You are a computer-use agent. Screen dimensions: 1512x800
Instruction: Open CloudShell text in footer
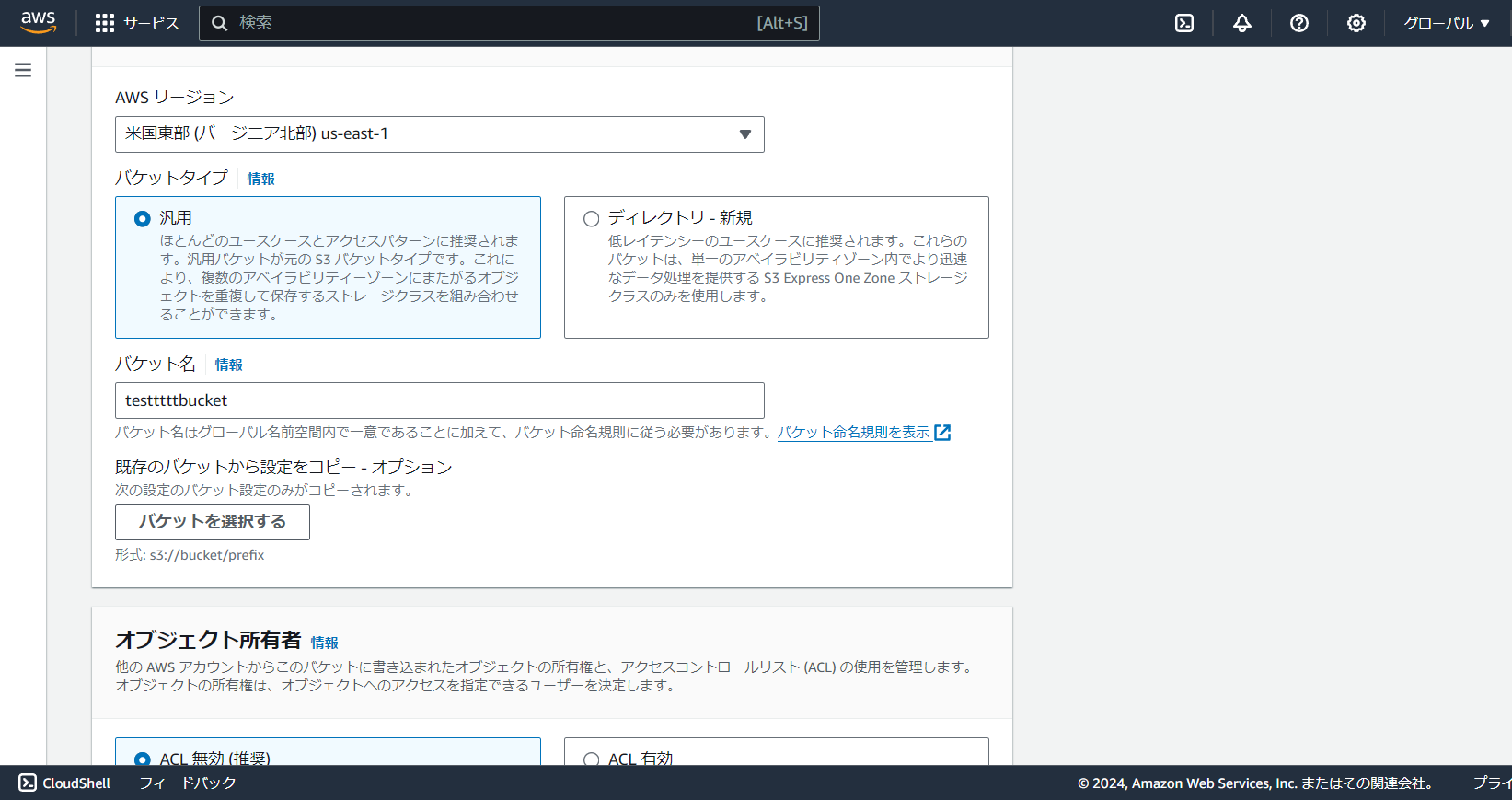coord(76,783)
